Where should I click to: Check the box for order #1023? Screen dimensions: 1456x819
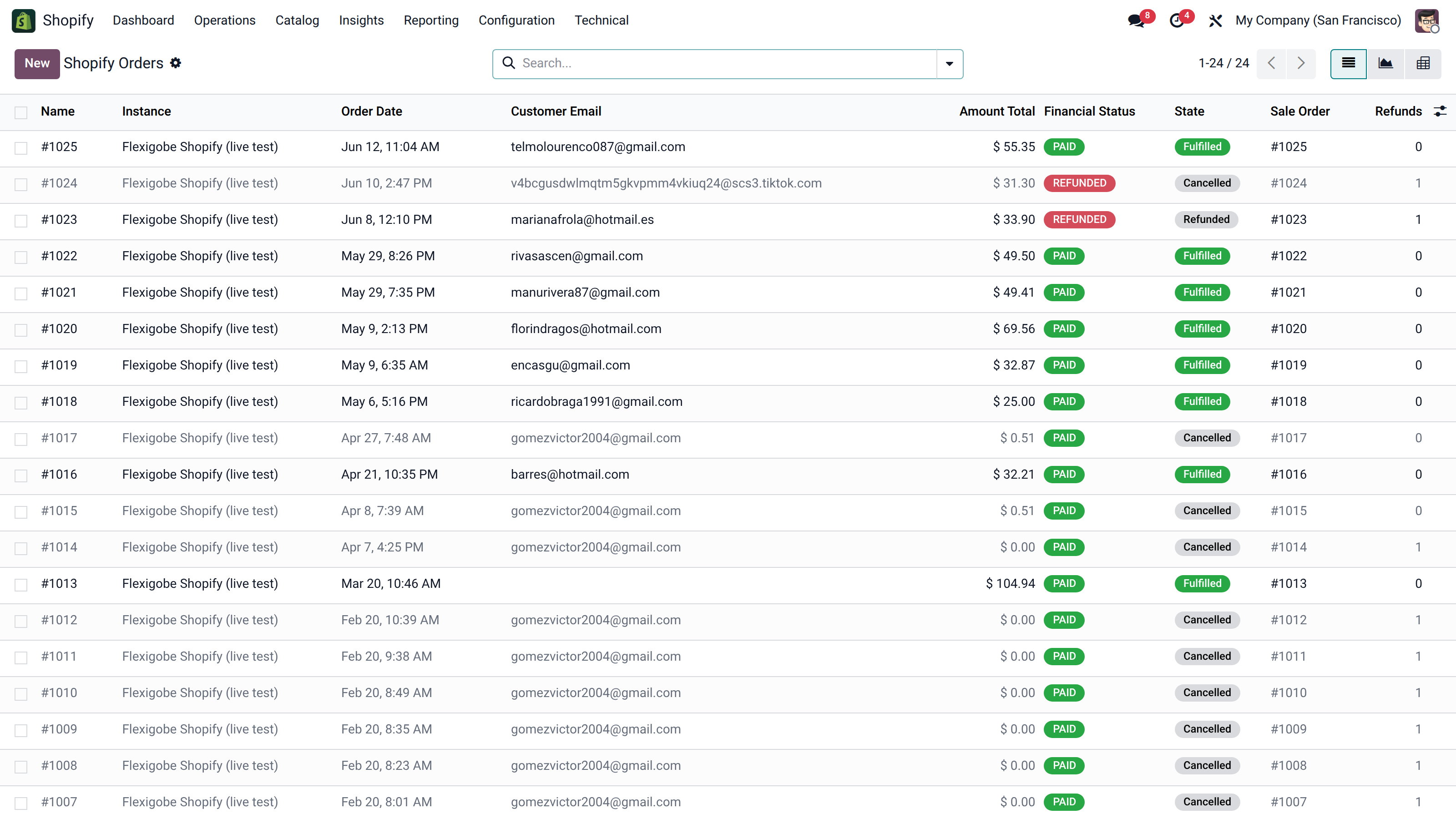(21, 220)
